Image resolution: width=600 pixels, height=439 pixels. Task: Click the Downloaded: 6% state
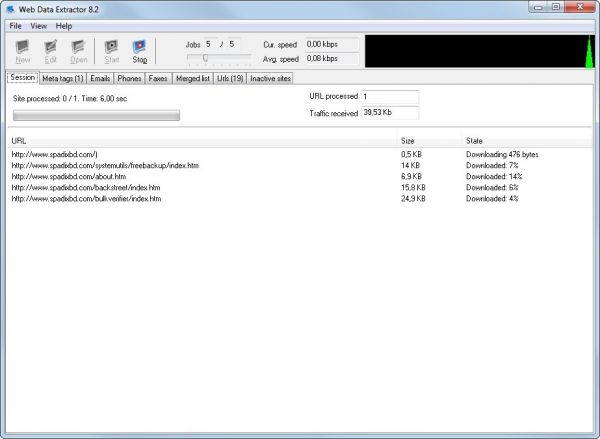coord(492,188)
